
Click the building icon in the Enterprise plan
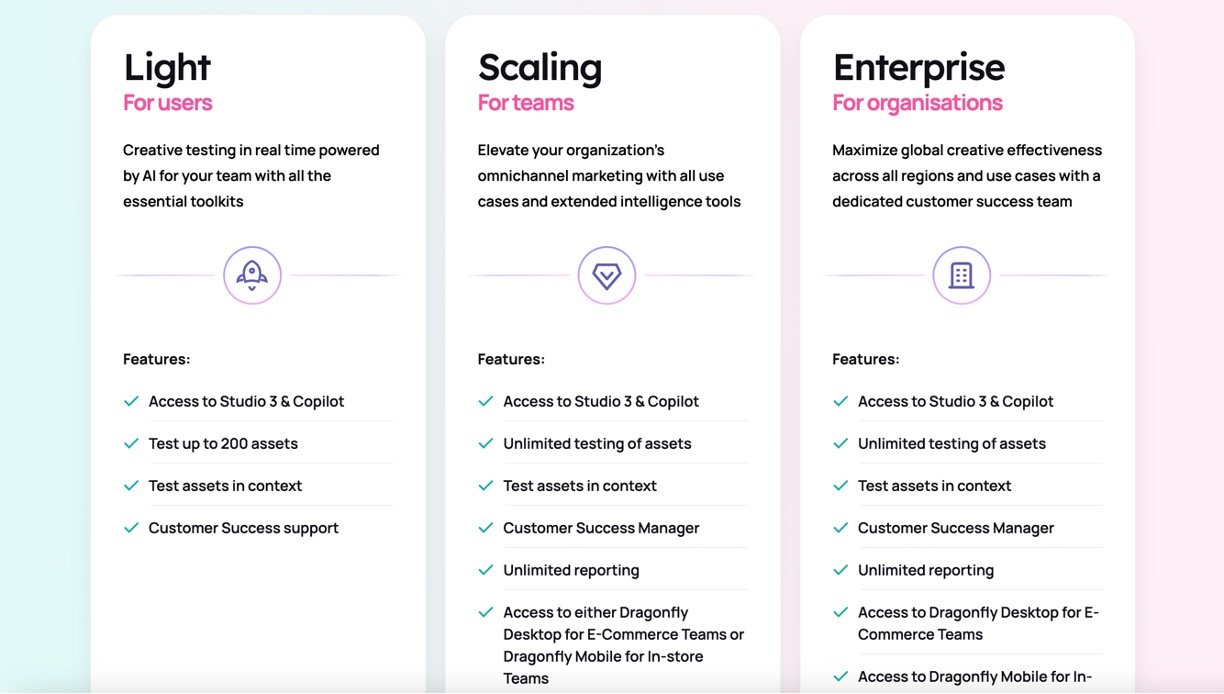[961, 275]
